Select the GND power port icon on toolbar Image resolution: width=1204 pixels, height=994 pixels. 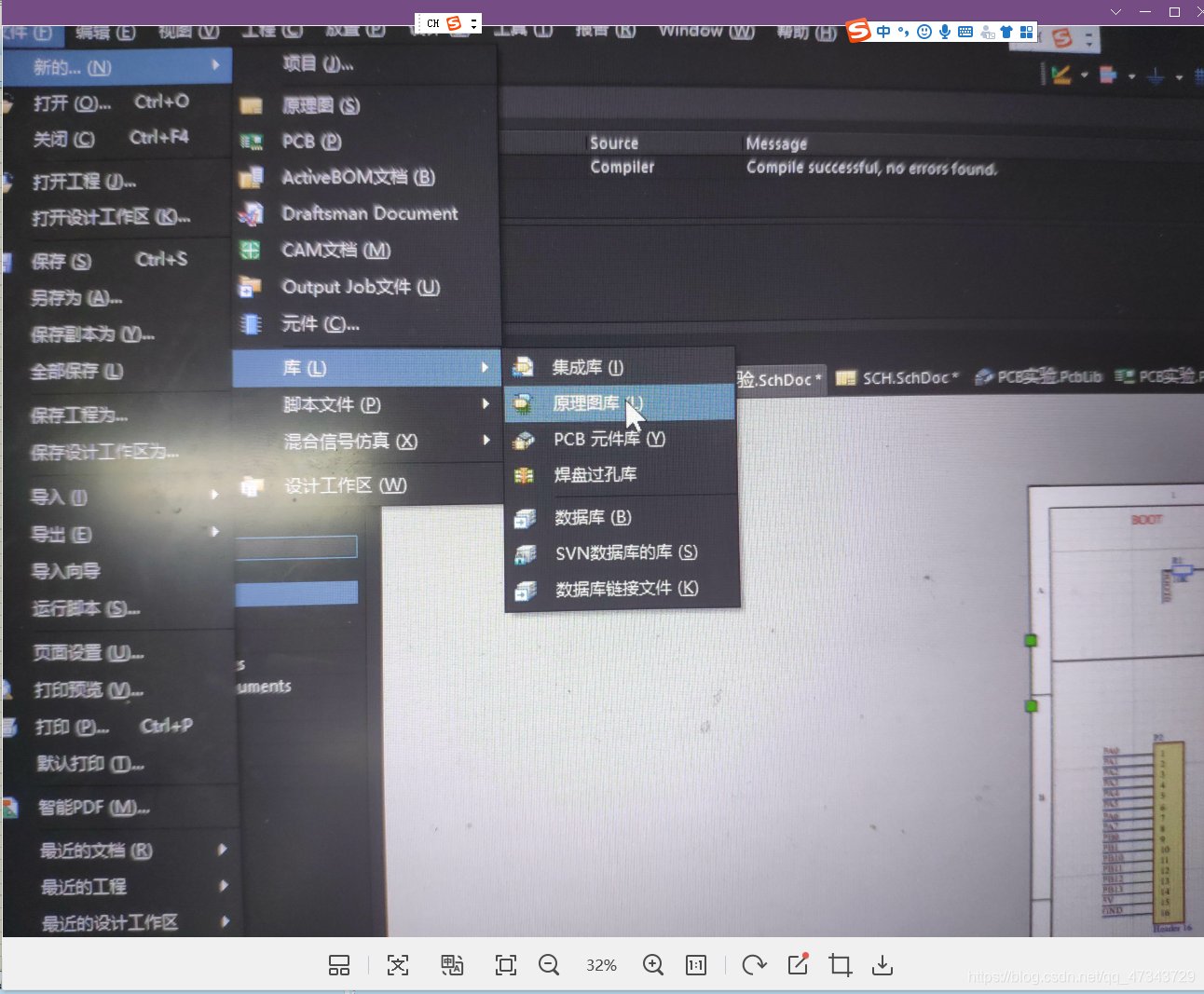(x=1156, y=76)
